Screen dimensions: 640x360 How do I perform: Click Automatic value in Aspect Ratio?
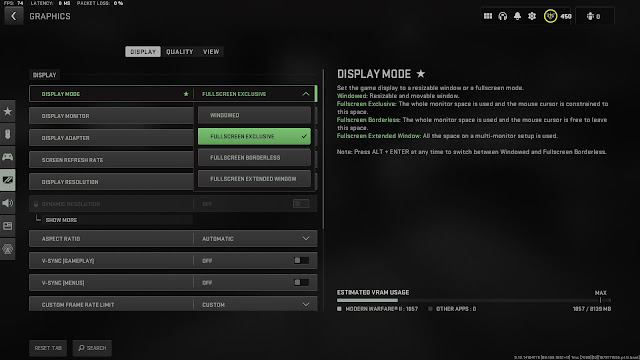pos(218,239)
